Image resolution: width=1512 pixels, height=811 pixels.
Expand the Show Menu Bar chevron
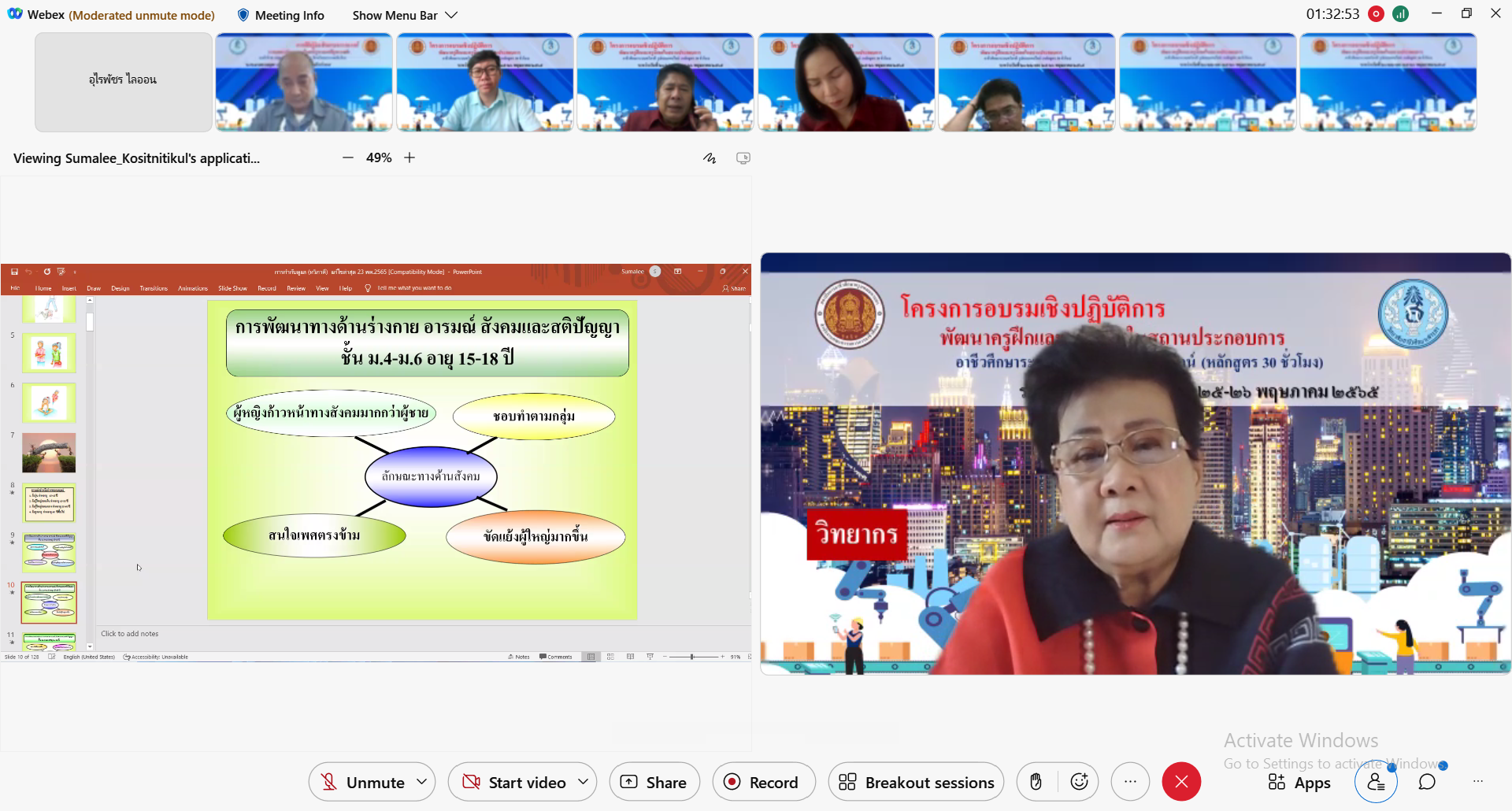(x=451, y=15)
